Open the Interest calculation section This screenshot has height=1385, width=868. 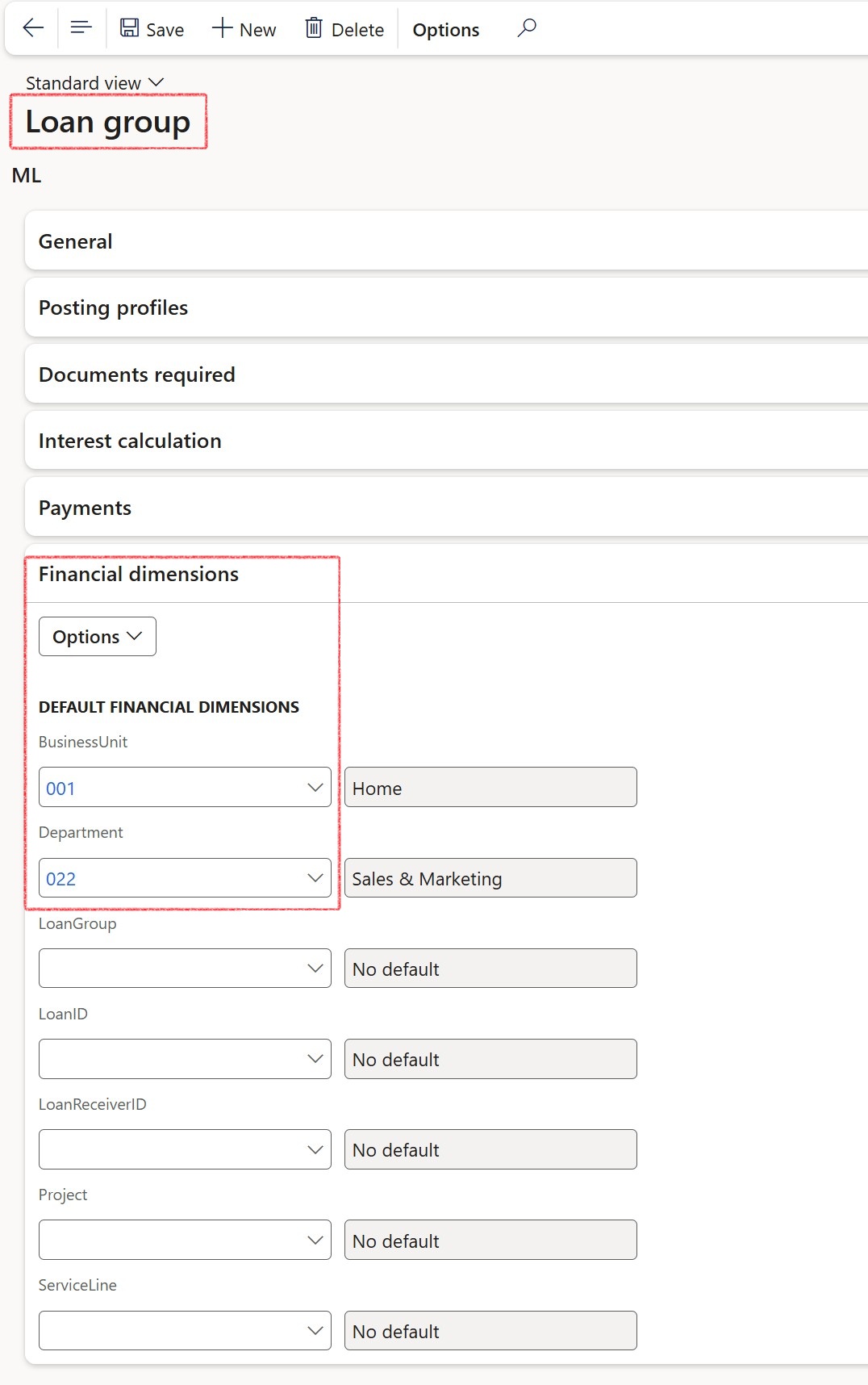click(130, 441)
